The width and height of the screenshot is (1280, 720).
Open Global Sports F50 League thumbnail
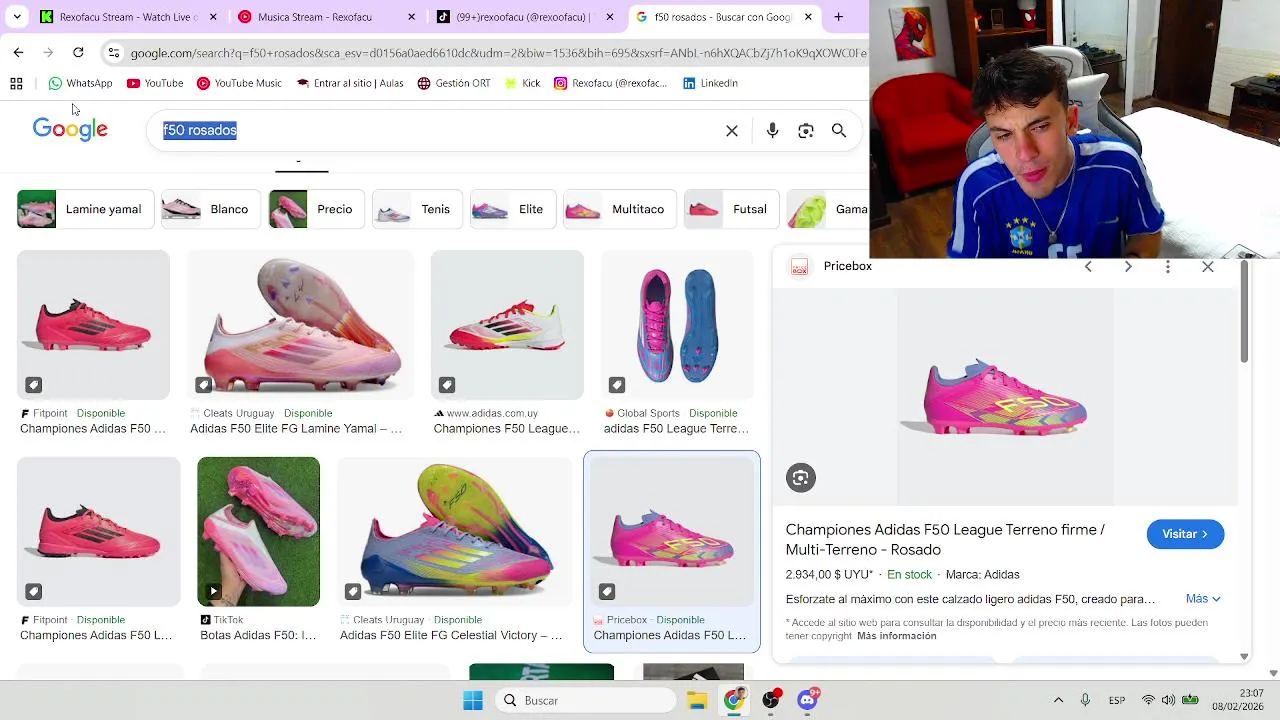click(677, 325)
